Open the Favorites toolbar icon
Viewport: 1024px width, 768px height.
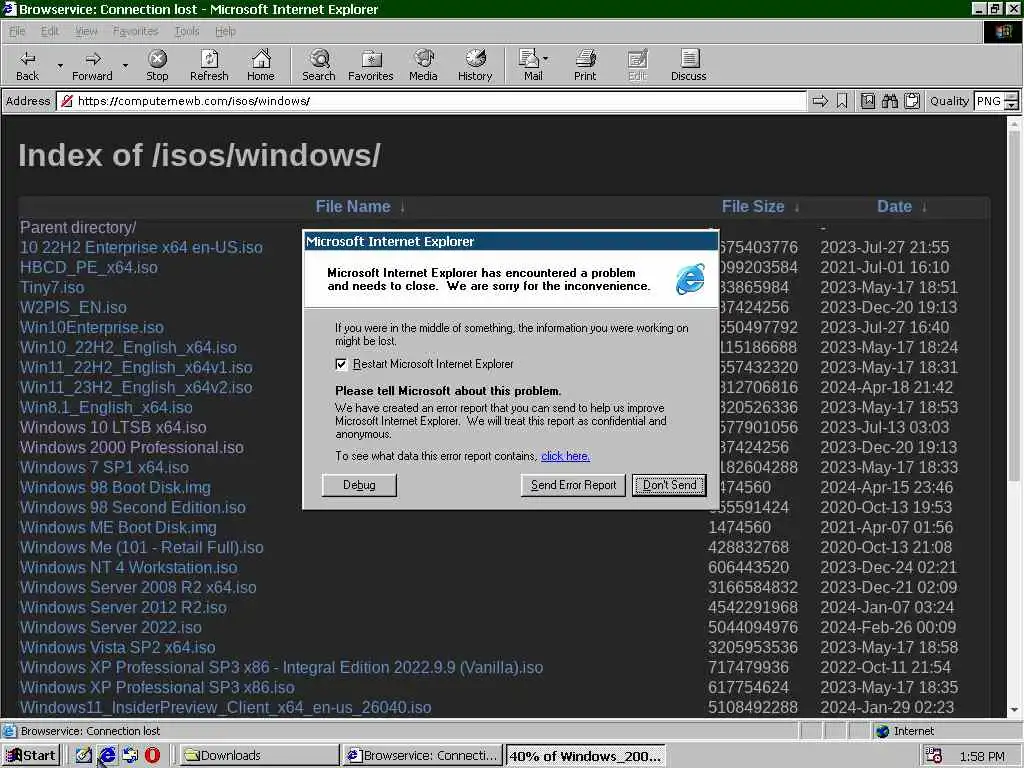370,65
